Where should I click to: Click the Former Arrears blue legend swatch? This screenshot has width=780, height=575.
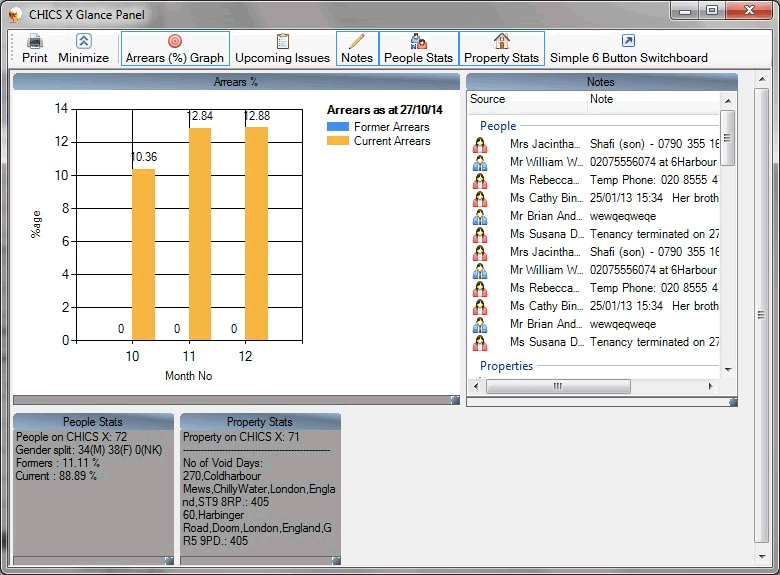pos(337,127)
